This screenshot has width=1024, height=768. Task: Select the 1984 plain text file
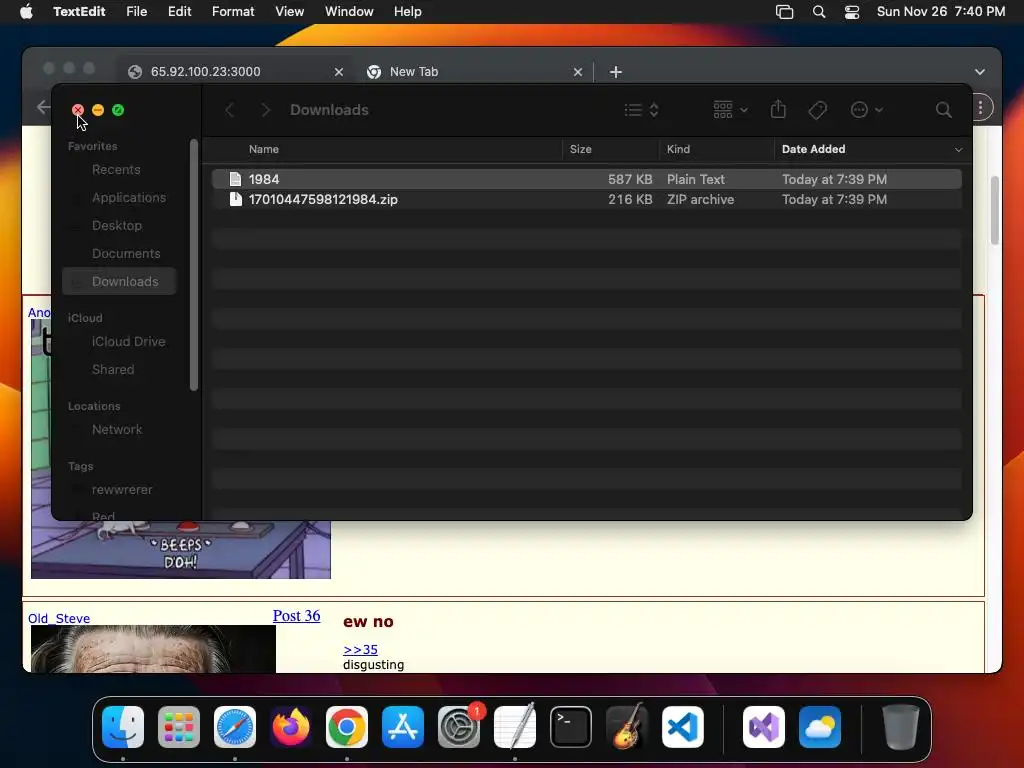click(x=586, y=179)
